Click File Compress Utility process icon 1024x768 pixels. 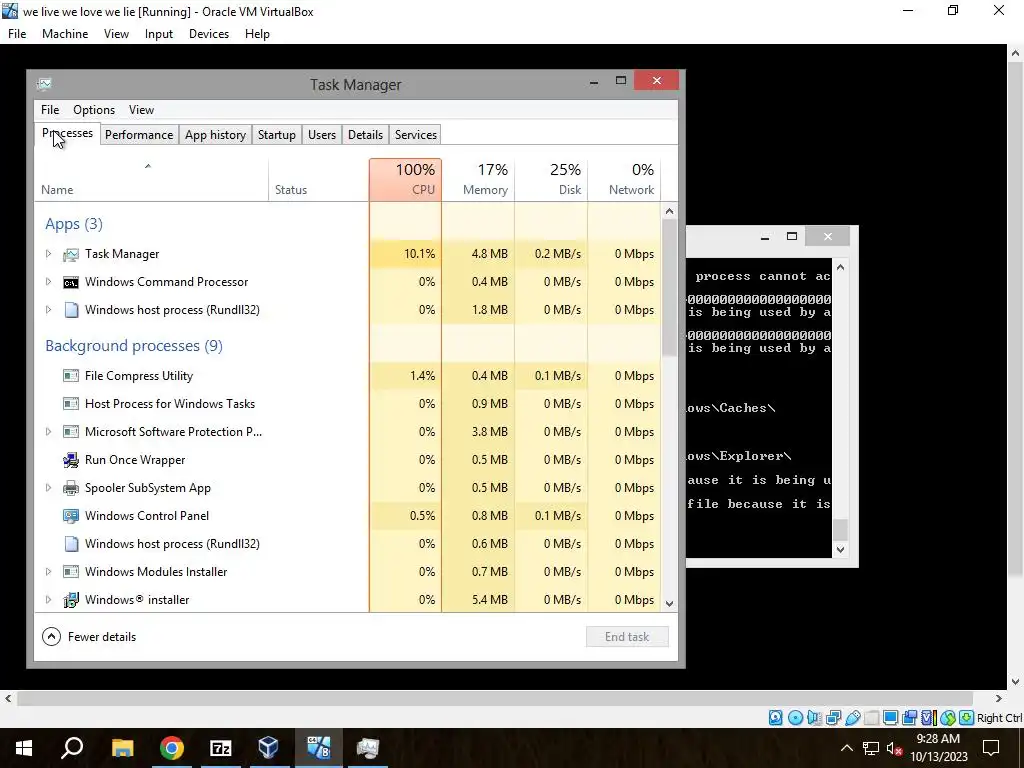pos(71,376)
